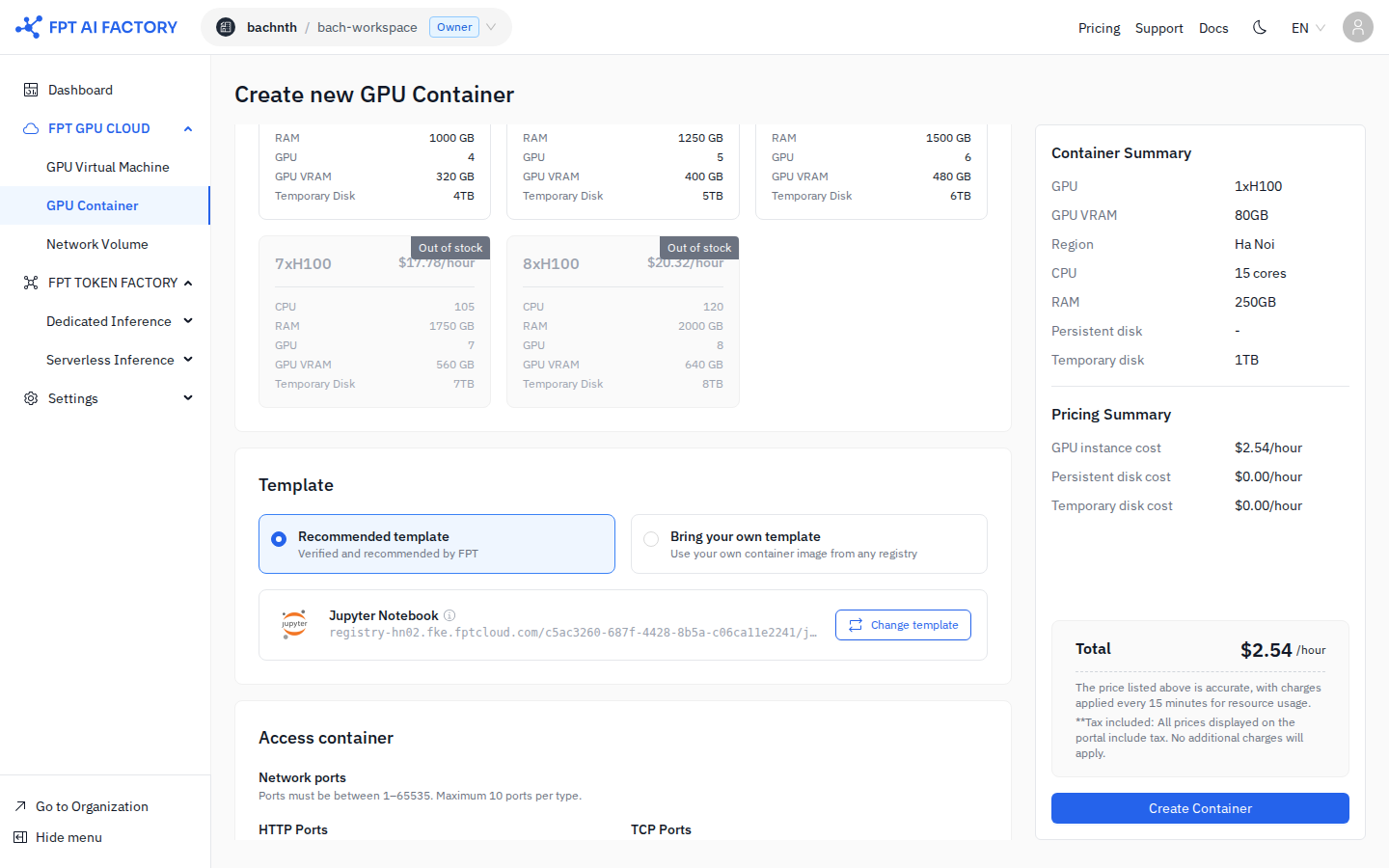Click the HTTP Ports label

coord(293,829)
